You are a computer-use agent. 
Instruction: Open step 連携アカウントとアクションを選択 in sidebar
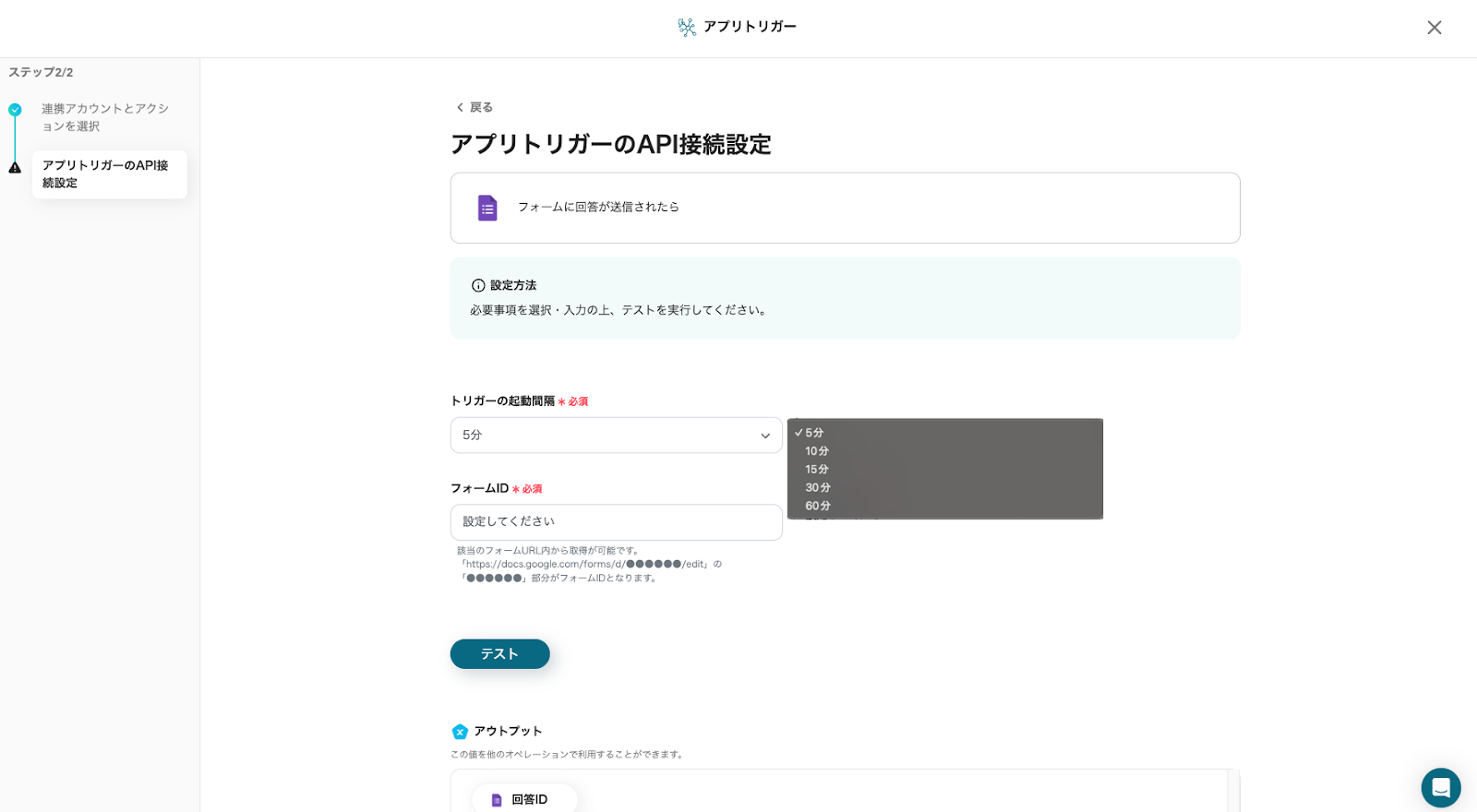pos(104,117)
